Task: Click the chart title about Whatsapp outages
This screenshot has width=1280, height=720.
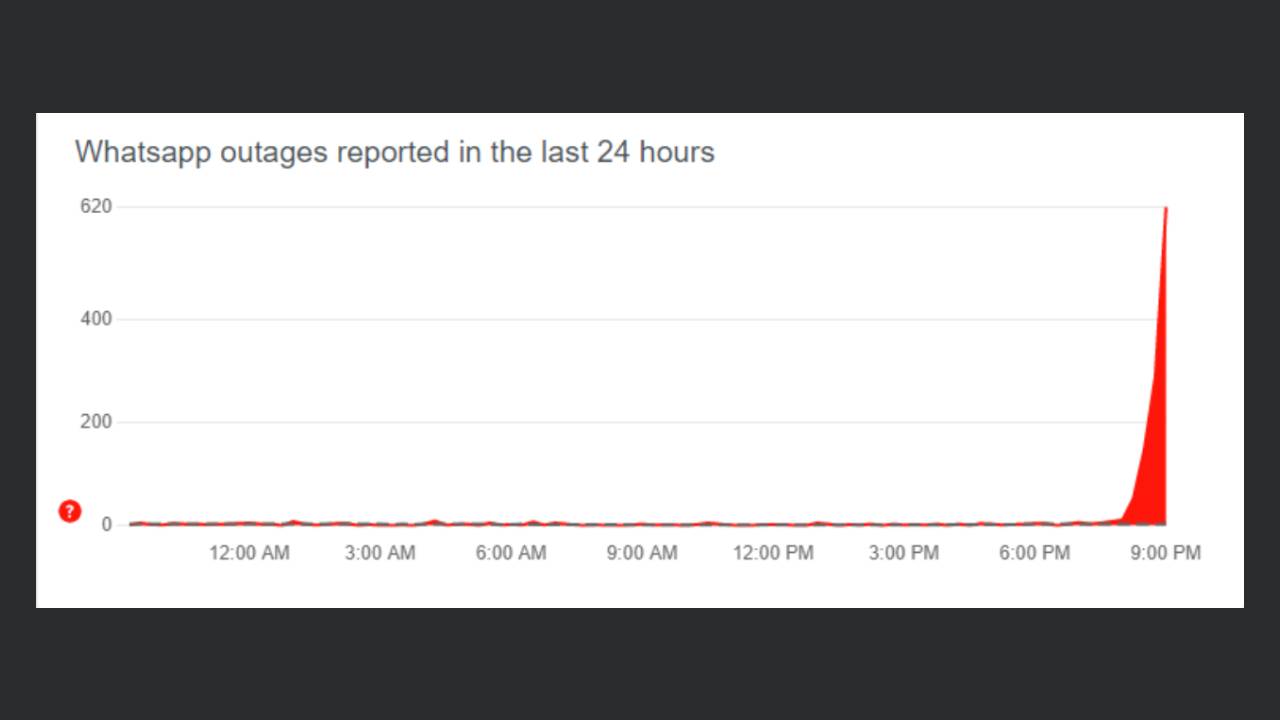Action: tap(394, 152)
